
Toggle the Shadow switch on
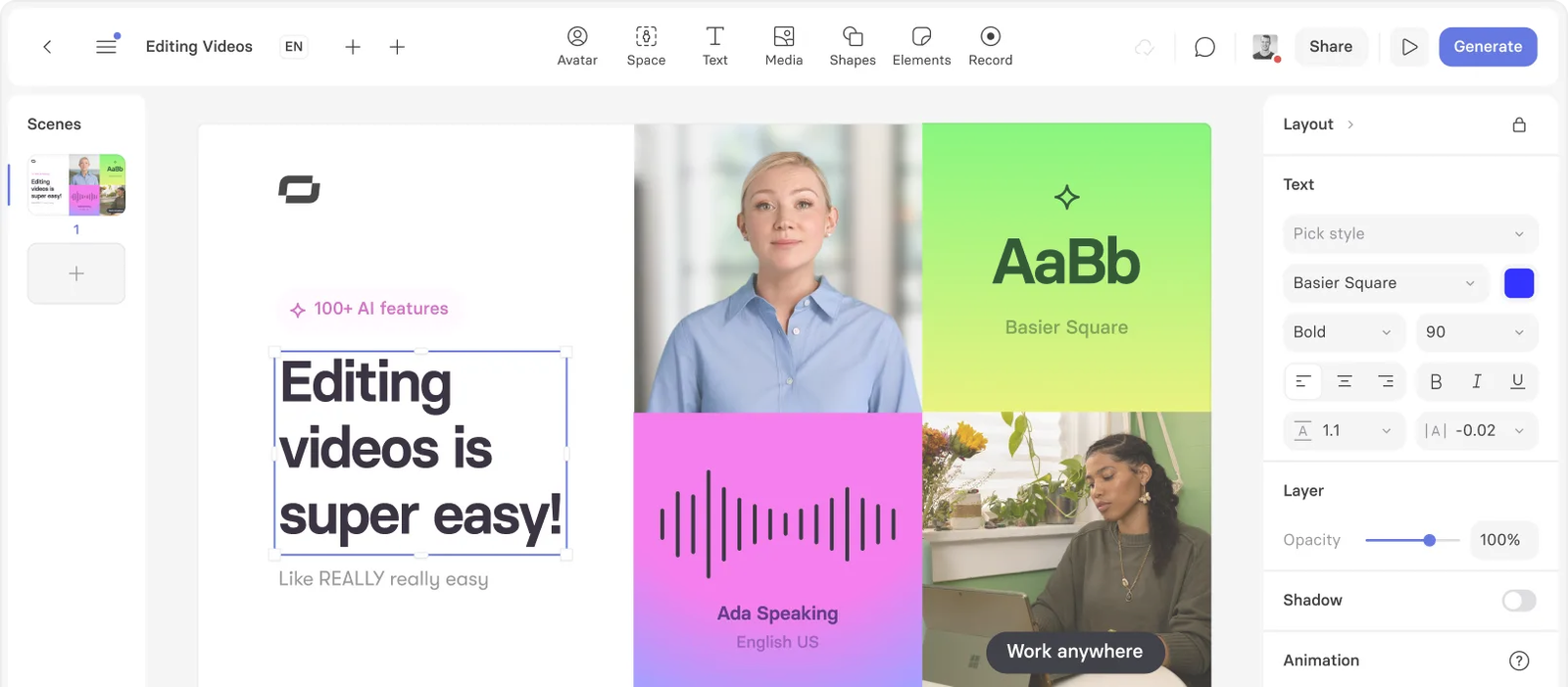click(x=1519, y=600)
